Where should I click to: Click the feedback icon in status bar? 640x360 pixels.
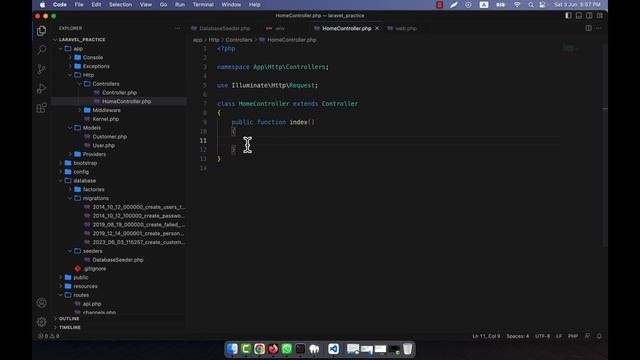click(587, 336)
